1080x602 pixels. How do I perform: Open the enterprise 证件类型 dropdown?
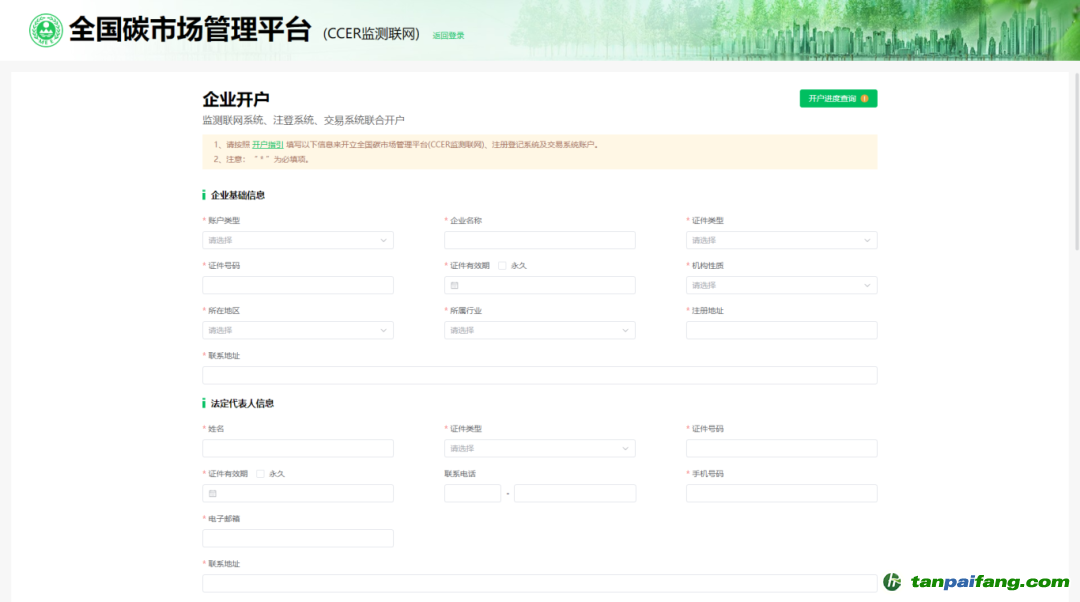pos(781,240)
